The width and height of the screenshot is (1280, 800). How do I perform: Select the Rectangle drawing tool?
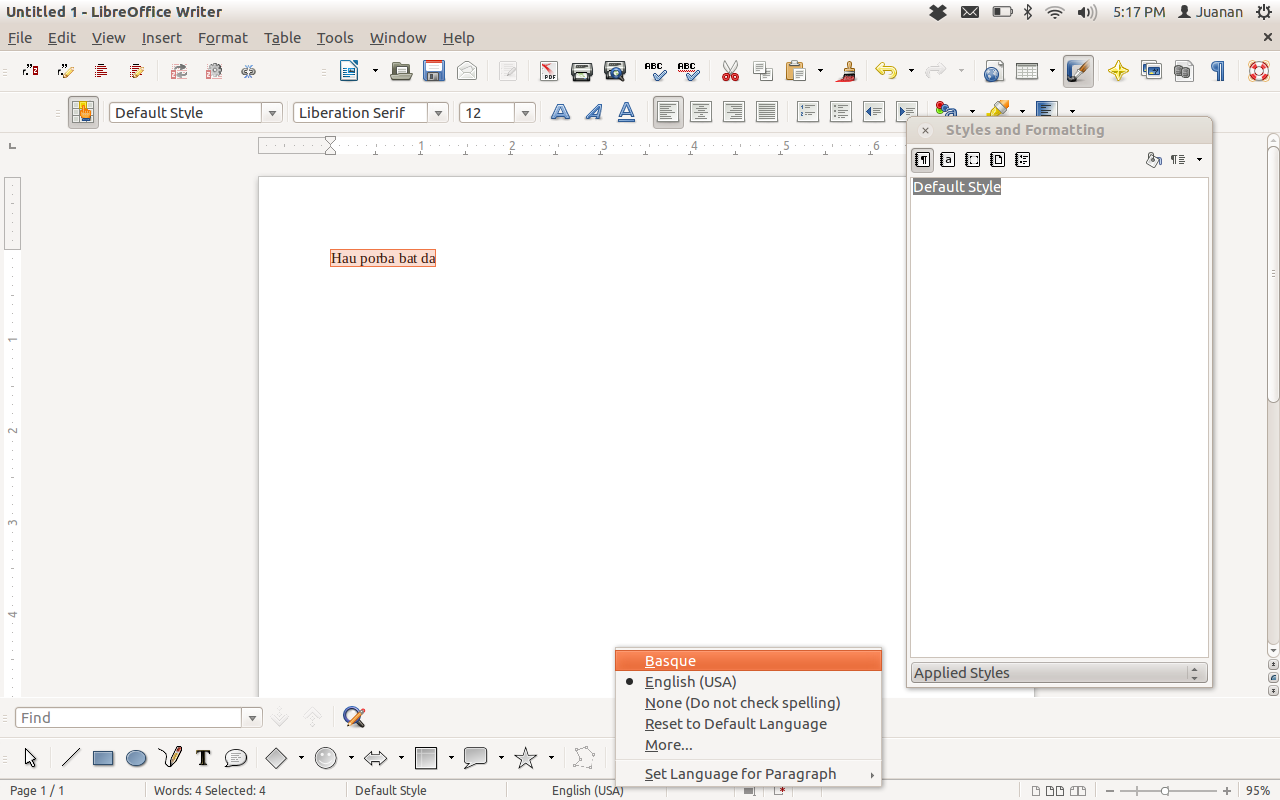tap(103, 758)
